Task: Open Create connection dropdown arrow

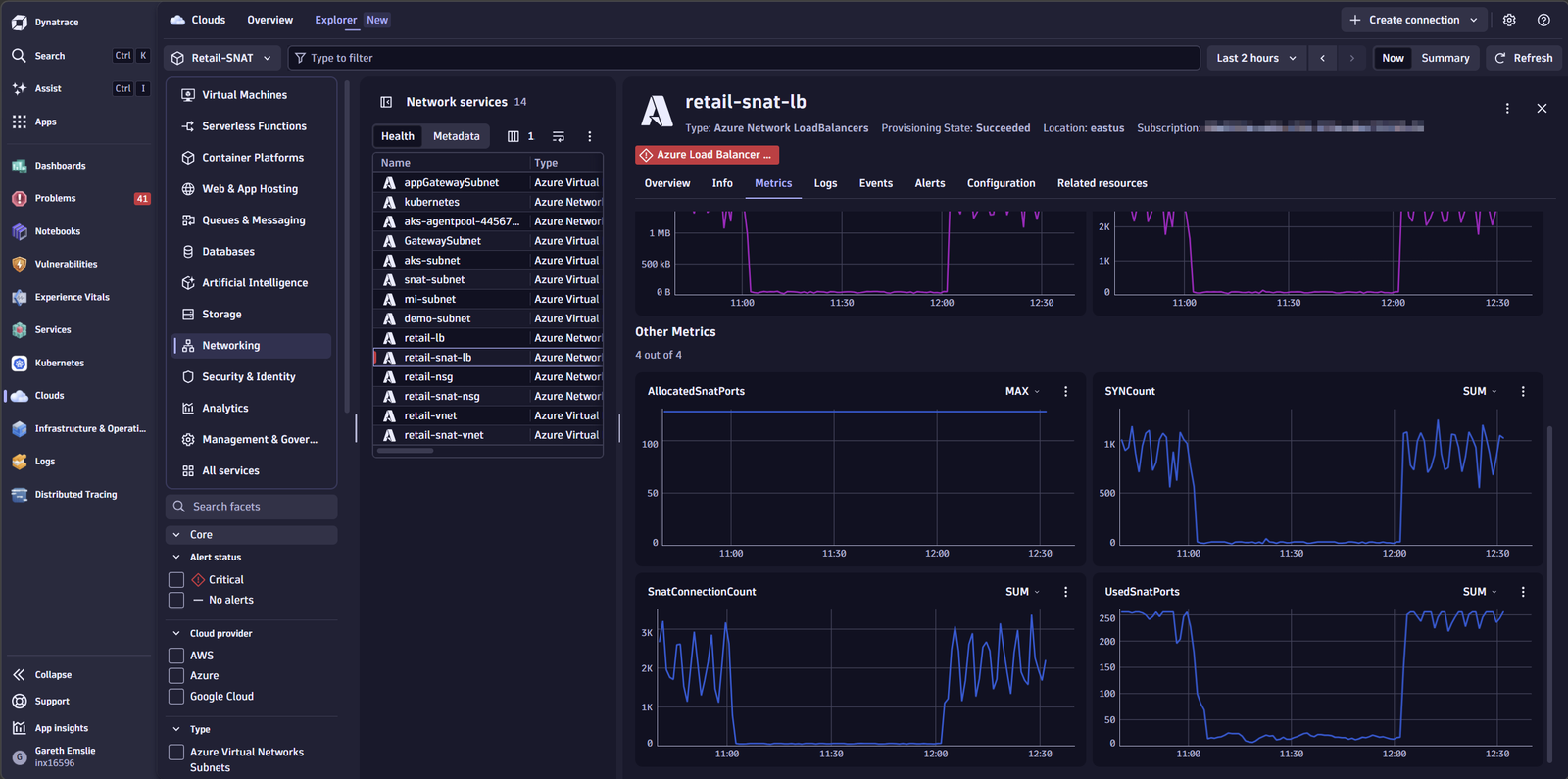Action: (1473, 20)
